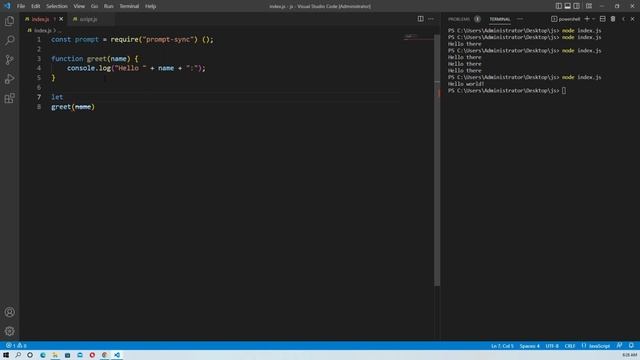Open CRLF end-of-line selector
This screenshot has height=360, width=640.
[x=570, y=346]
